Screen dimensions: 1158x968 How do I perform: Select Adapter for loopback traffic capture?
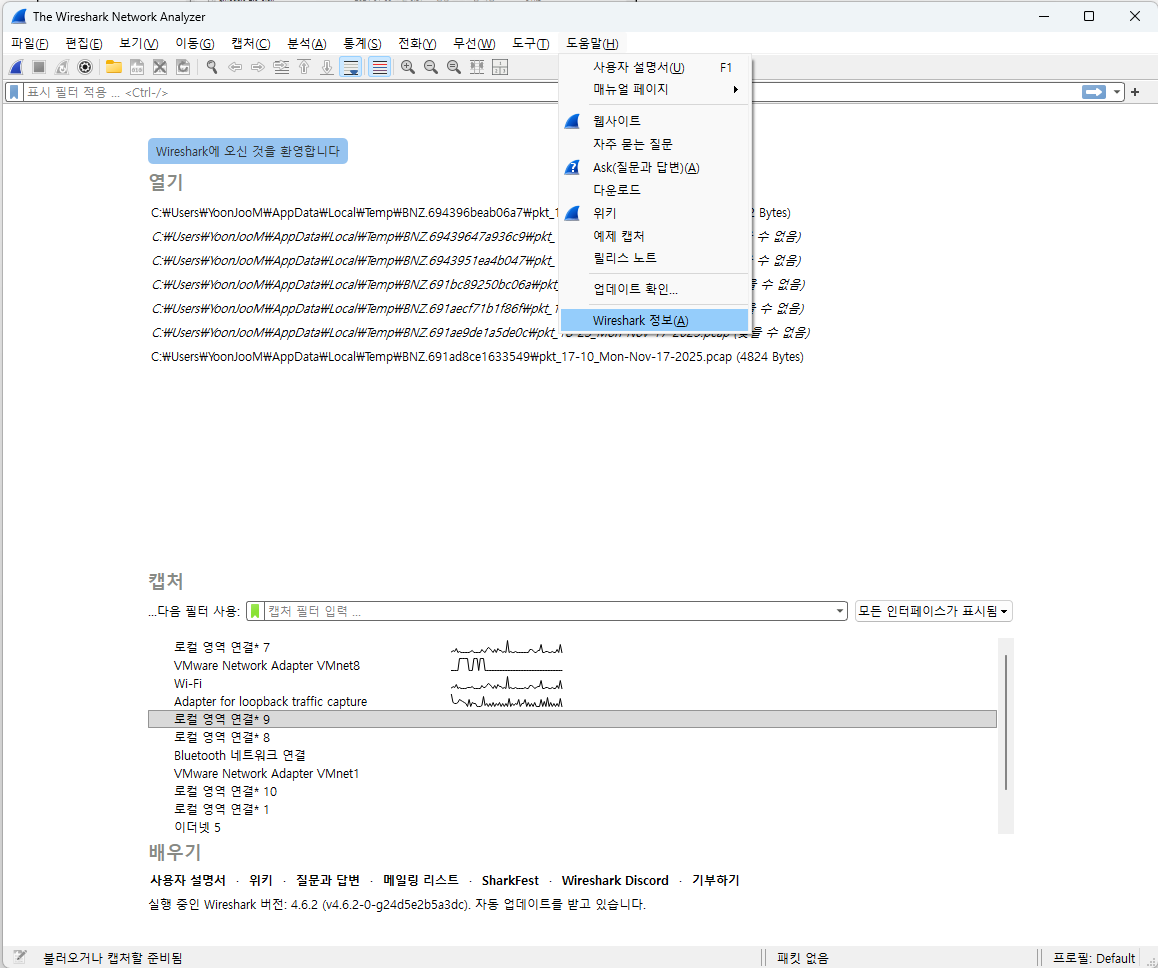point(572,701)
